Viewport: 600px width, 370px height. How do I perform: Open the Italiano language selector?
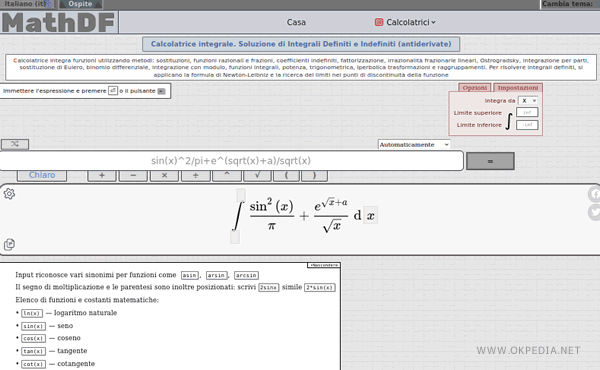[x=28, y=4]
